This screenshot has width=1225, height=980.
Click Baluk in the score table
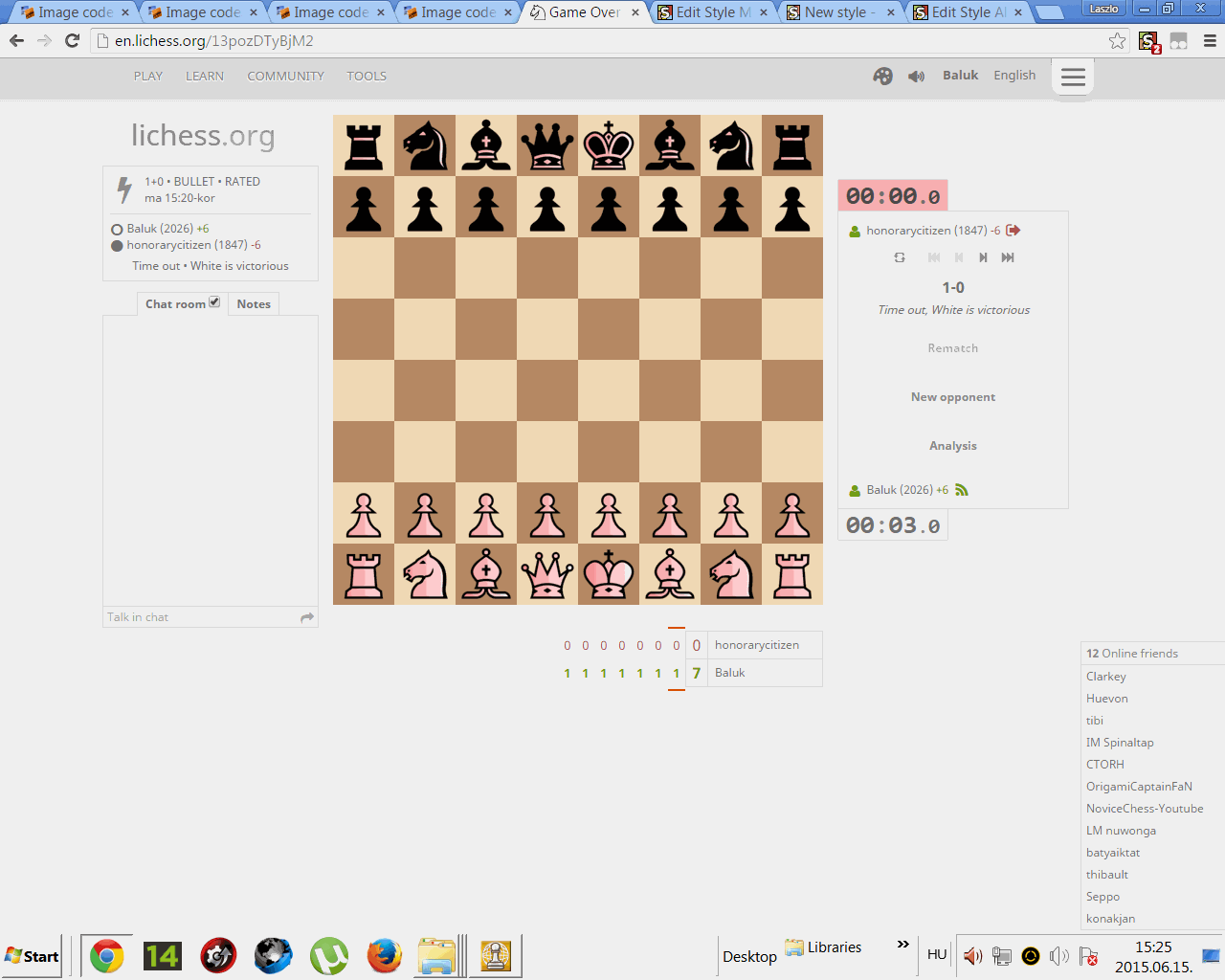(x=729, y=673)
